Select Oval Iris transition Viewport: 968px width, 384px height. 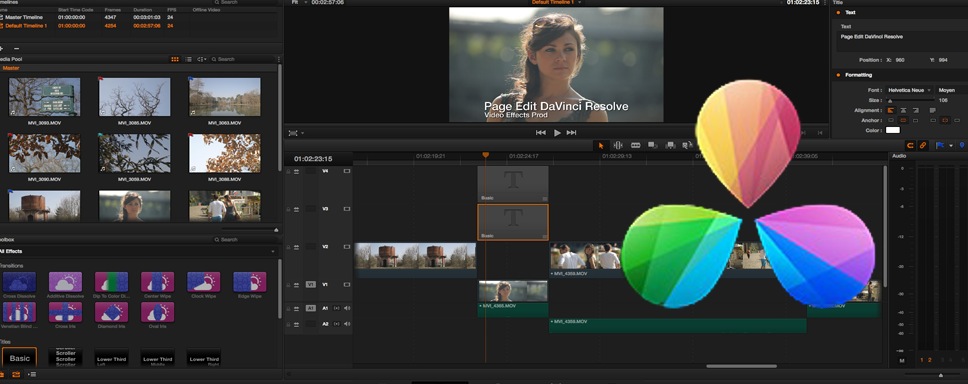tap(157, 312)
